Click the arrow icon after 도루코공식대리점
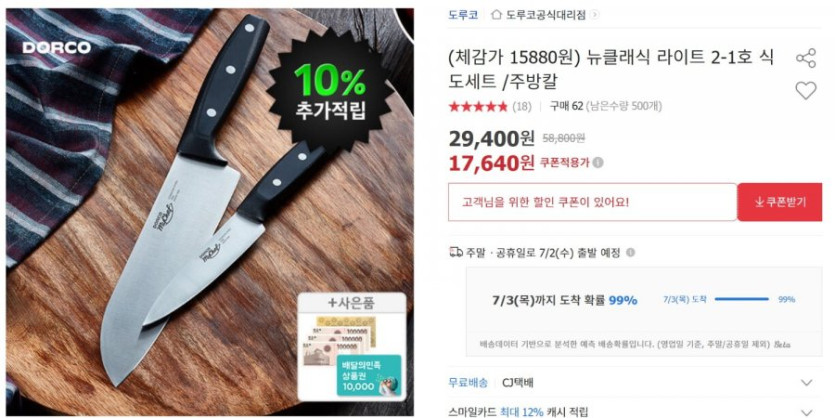835x418 pixels. pyautogui.click(x=595, y=15)
